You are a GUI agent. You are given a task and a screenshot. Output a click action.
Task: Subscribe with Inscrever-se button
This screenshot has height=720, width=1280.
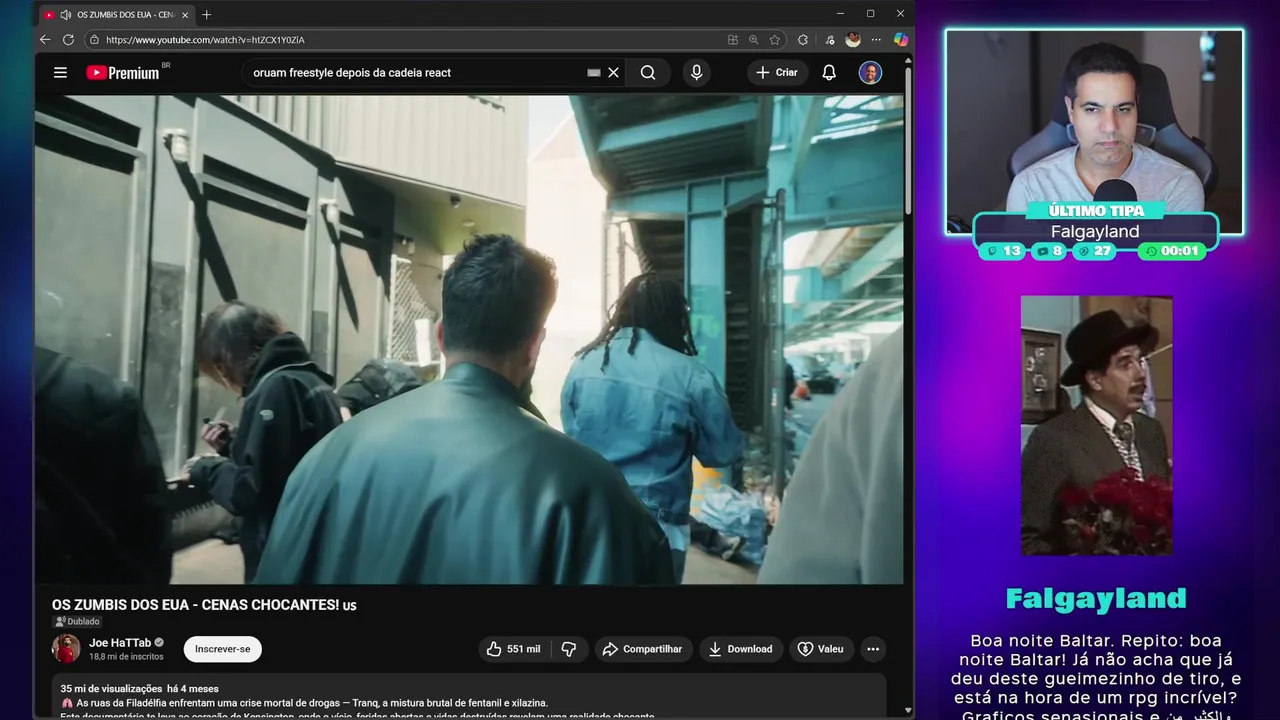coord(222,649)
